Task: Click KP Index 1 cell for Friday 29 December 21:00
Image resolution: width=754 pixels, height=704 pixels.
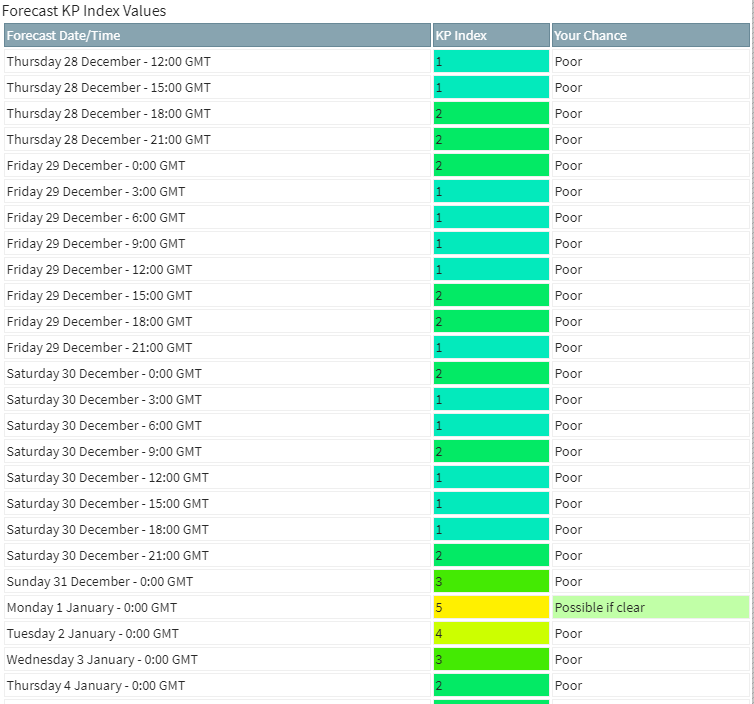Action: [491, 347]
